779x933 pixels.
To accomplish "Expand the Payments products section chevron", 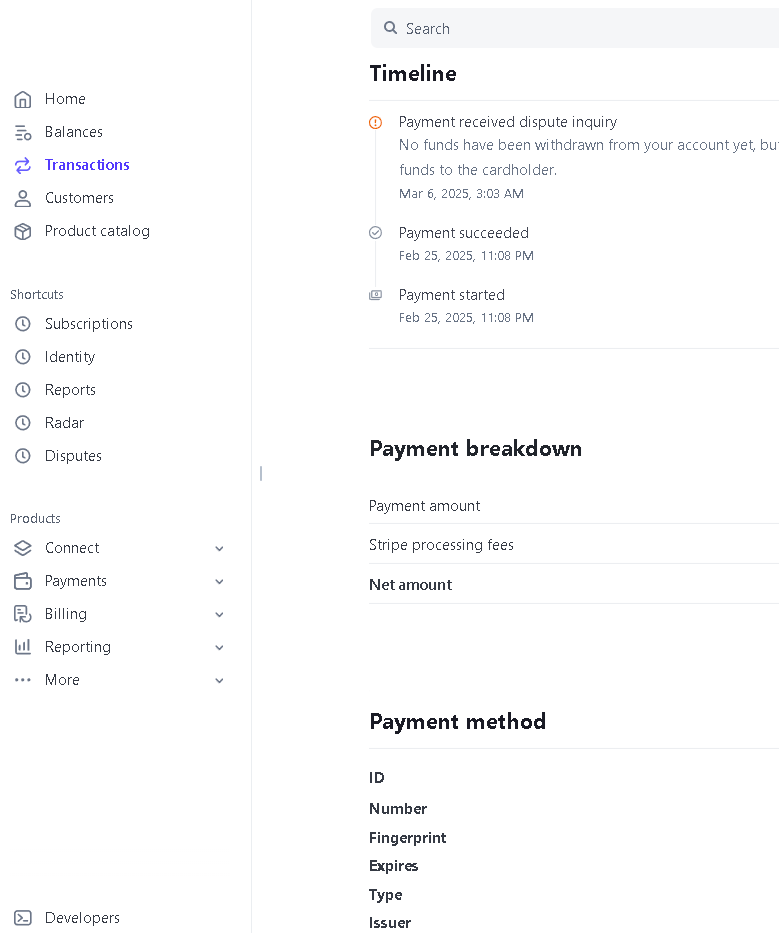I will 219,581.
